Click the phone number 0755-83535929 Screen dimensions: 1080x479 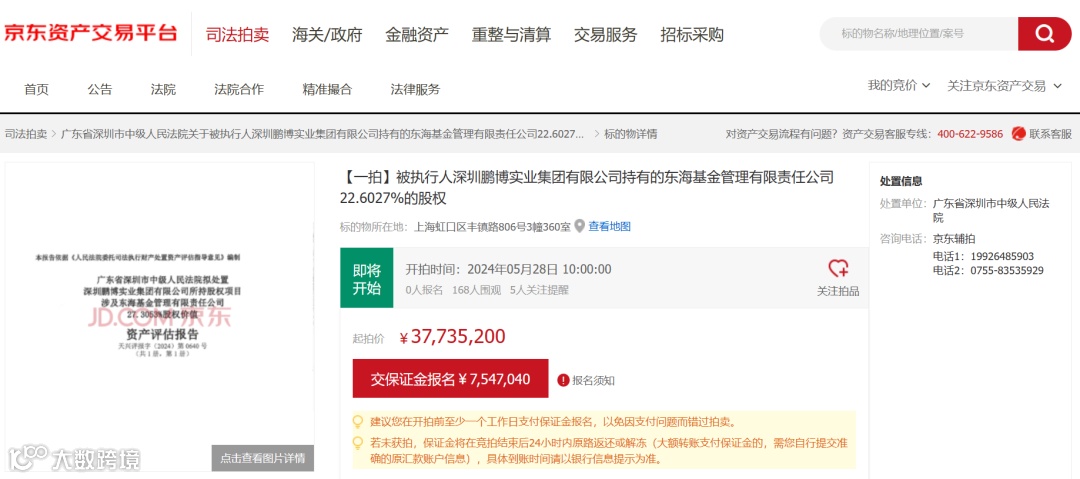click(1007, 270)
